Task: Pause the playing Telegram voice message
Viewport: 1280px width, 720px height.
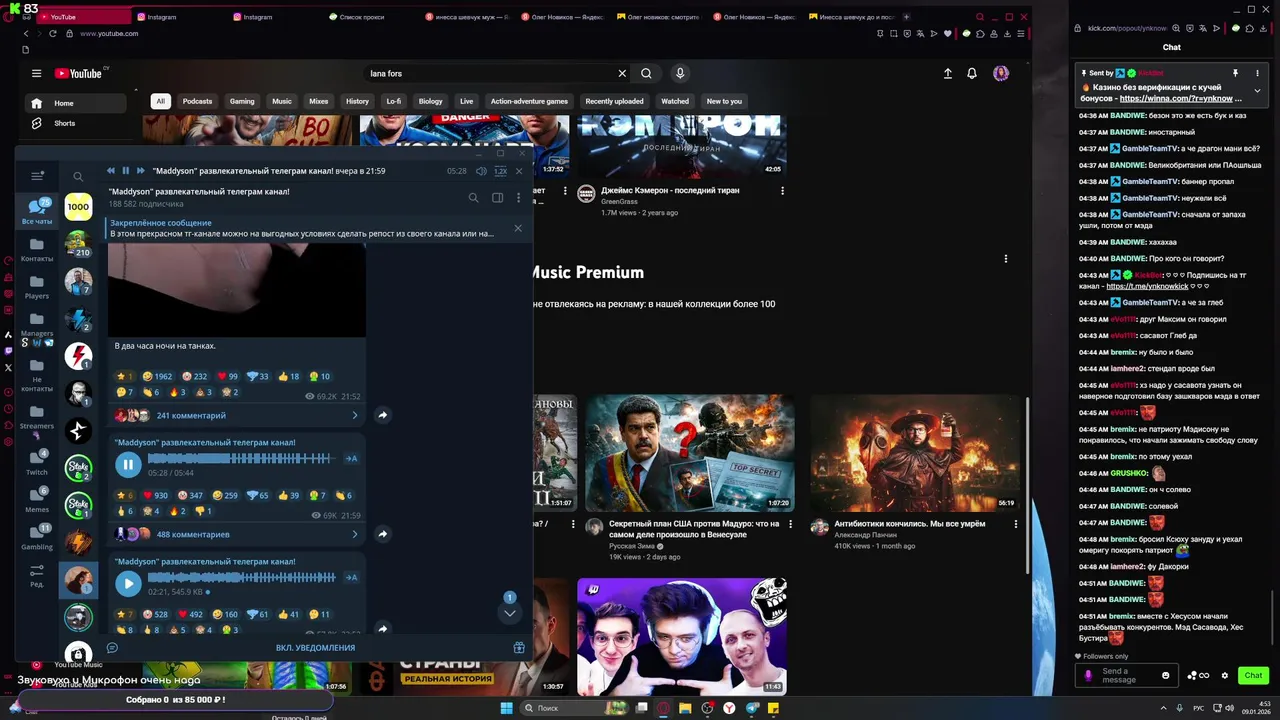Action: click(128, 464)
